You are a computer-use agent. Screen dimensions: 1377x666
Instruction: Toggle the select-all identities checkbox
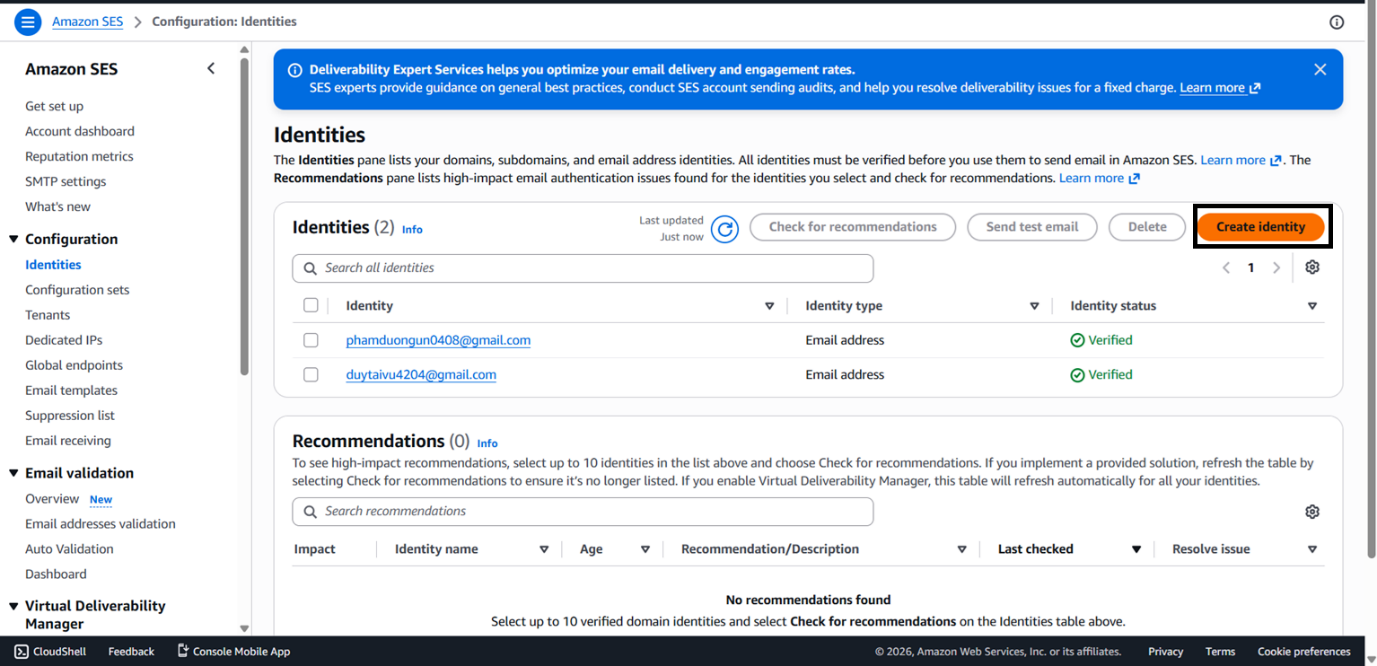point(311,305)
